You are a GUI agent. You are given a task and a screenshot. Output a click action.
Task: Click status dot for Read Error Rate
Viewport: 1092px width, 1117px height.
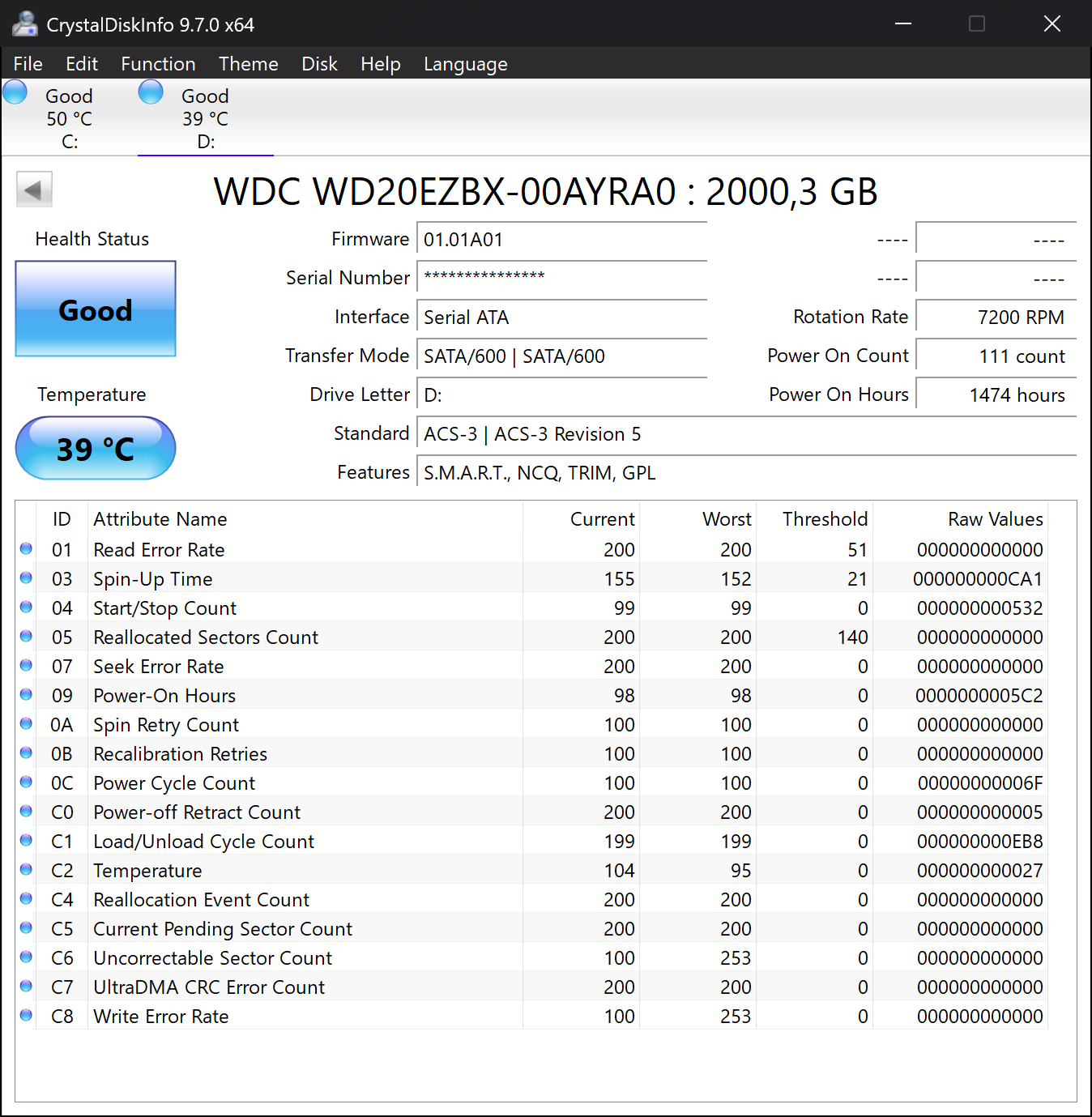pos(26,549)
